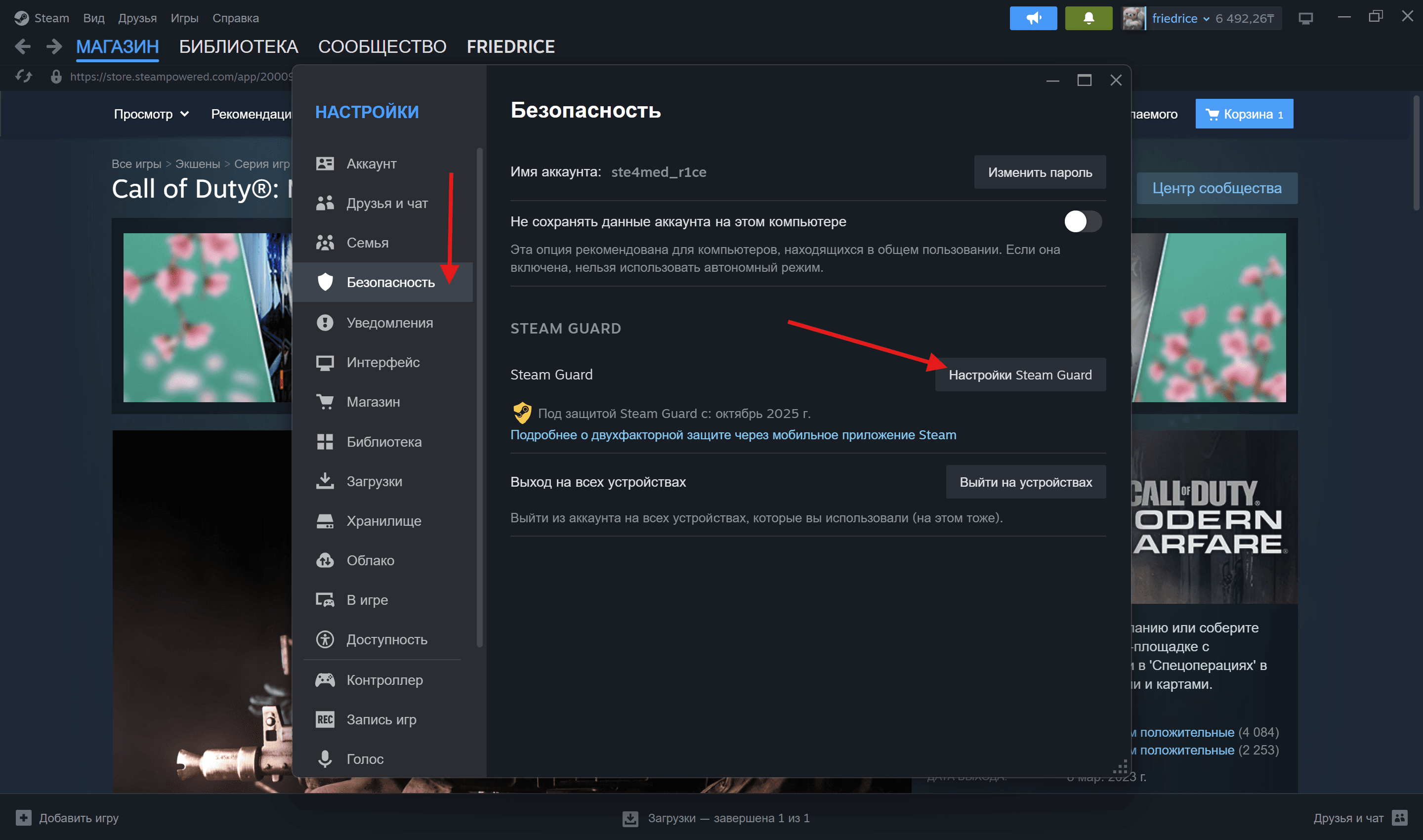Open the two-factor protection details link
This screenshot has width=1423, height=840.
click(733, 435)
